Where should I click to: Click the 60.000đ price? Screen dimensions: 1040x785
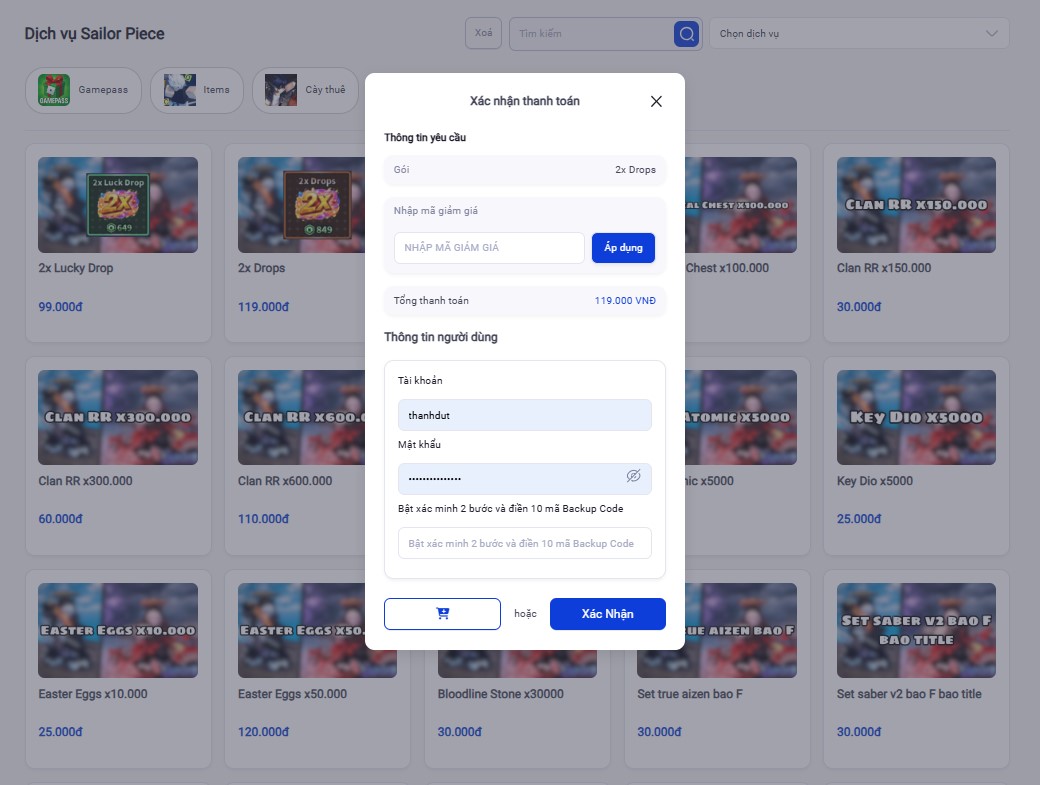coord(60,519)
